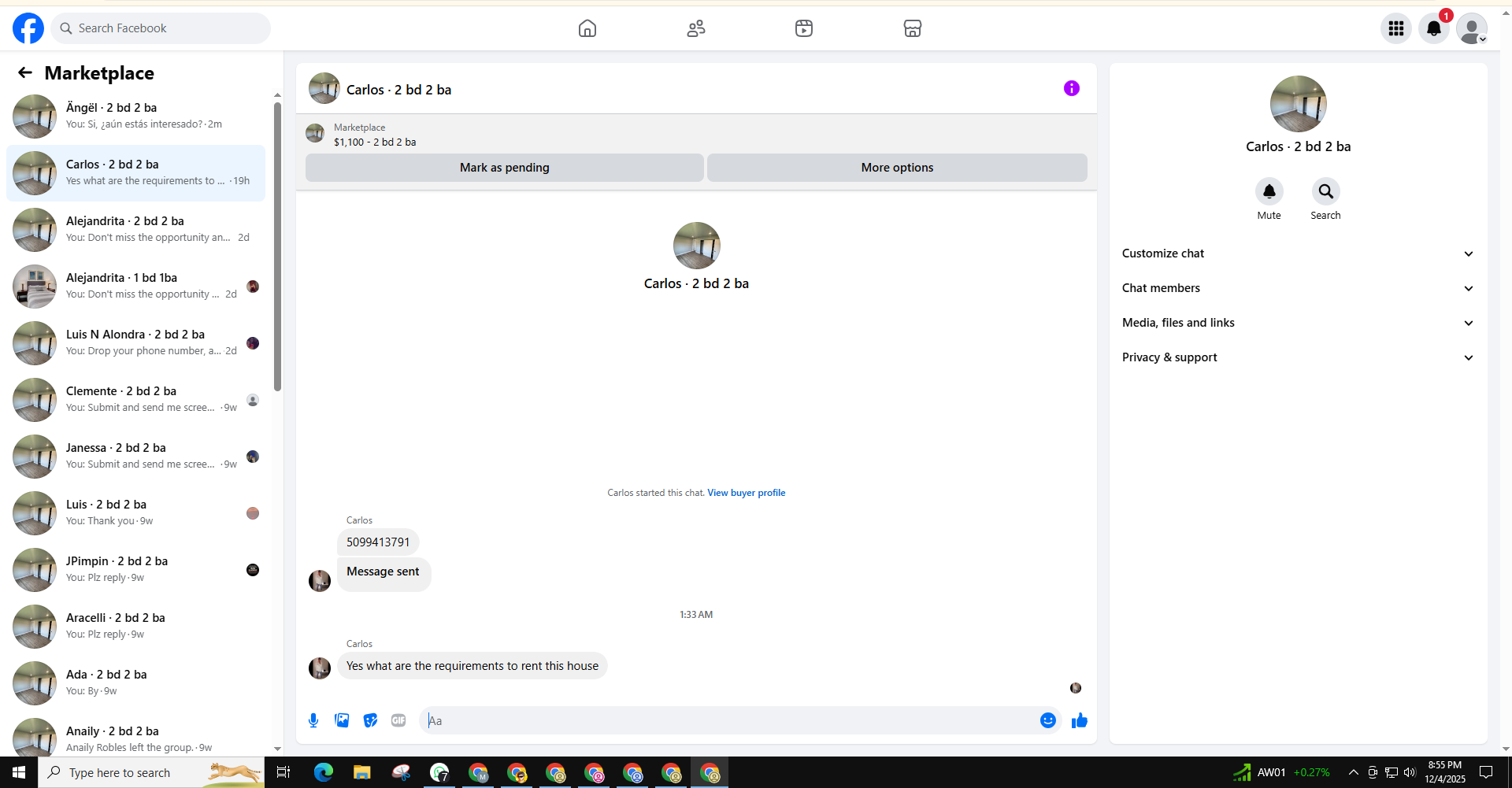Send a voice clip with microphone icon
1512x788 pixels.
[313, 720]
